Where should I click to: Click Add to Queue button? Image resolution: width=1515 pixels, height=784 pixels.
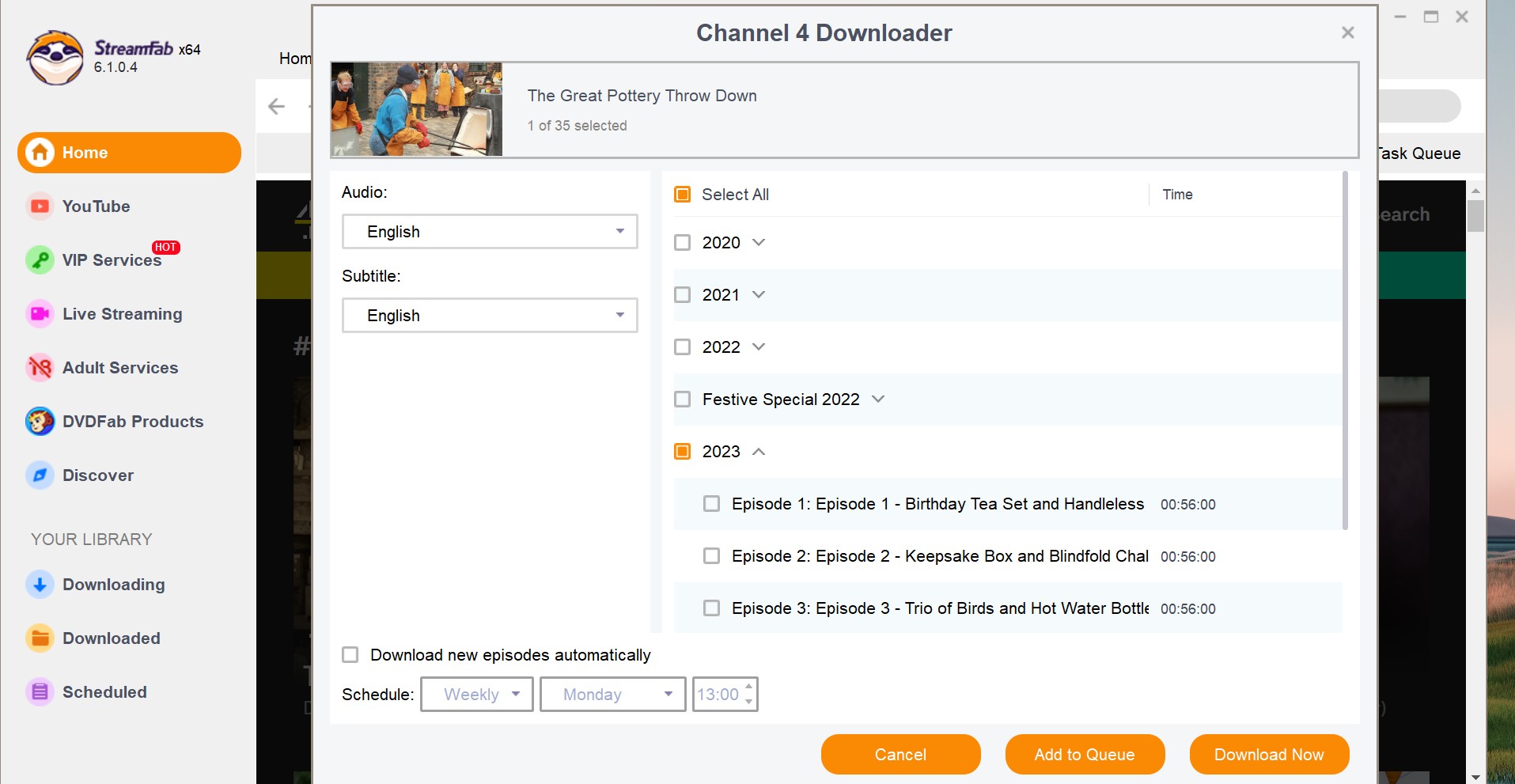click(1085, 755)
